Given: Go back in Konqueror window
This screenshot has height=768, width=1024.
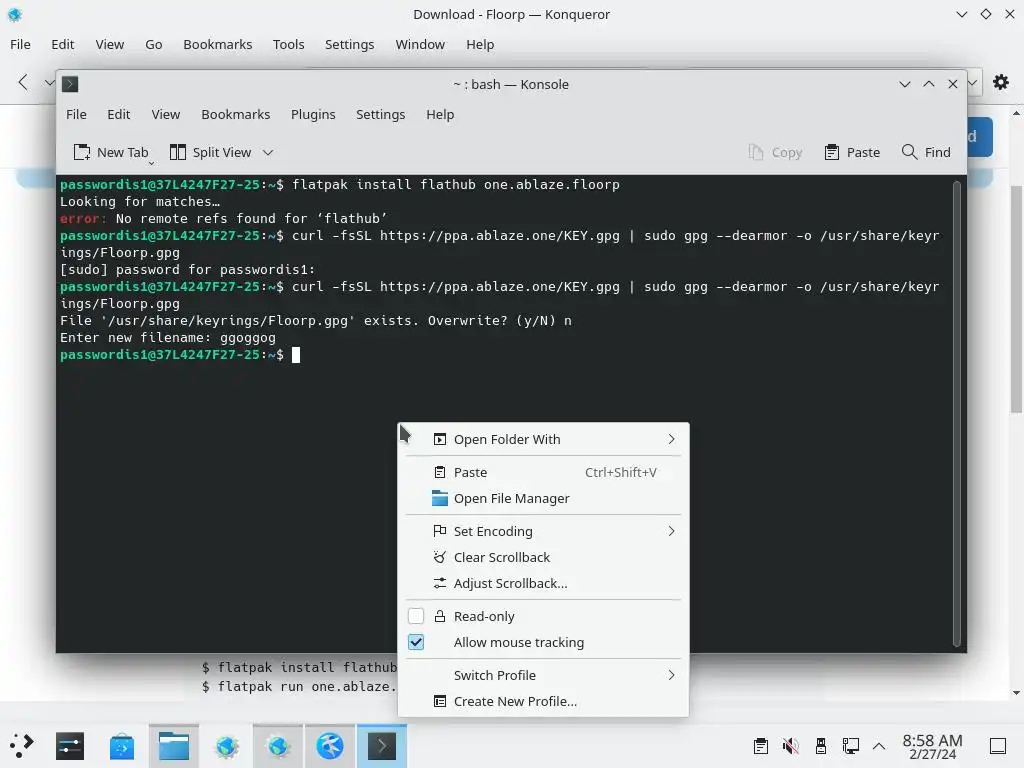Looking at the screenshot, I should (x=24, y=82).
